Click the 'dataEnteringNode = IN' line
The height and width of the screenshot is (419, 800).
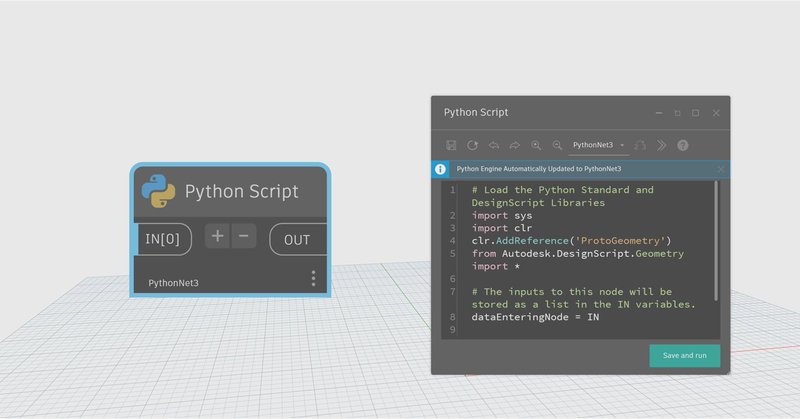tap(535, 317)
